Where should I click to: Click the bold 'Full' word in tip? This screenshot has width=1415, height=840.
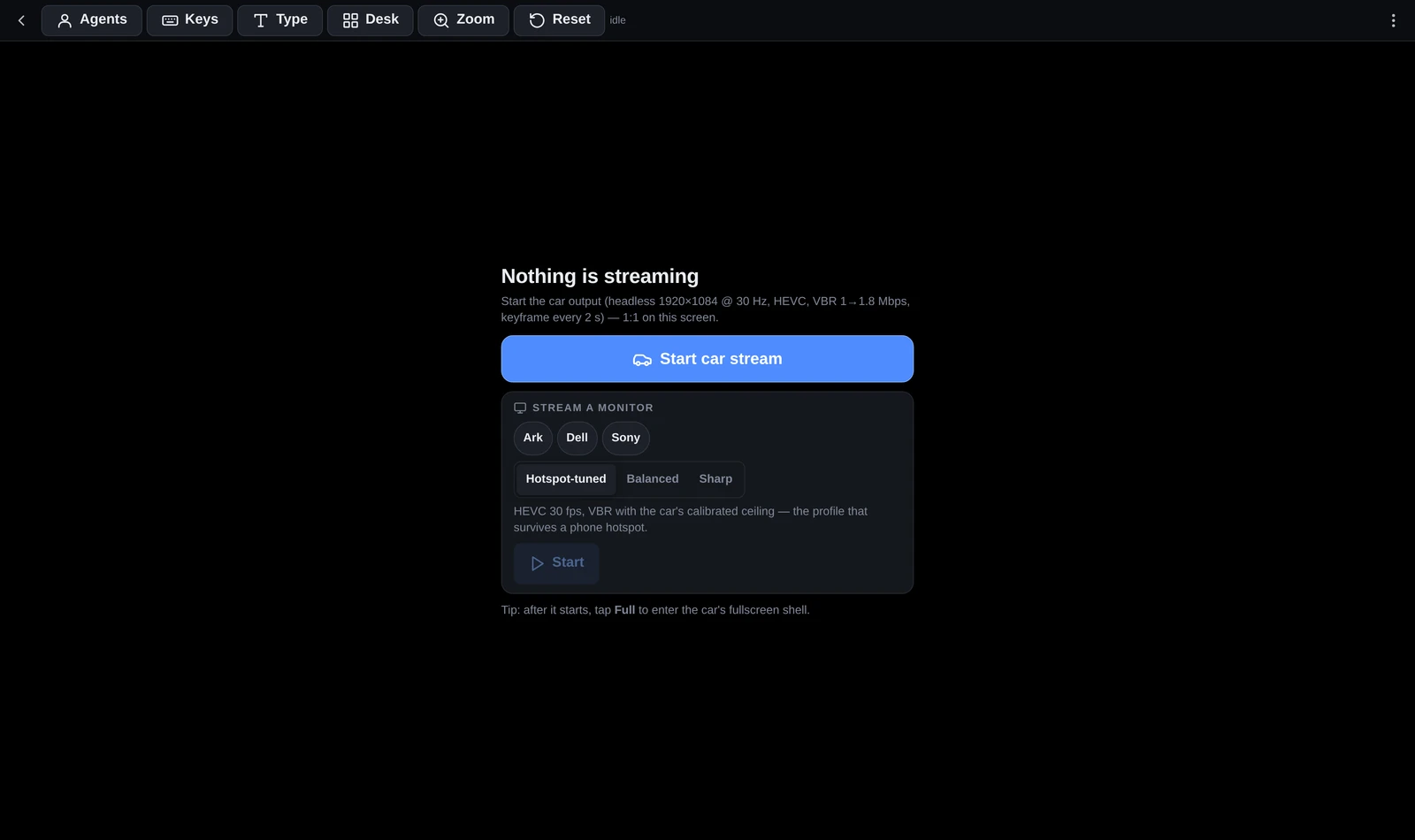point(624,610)
